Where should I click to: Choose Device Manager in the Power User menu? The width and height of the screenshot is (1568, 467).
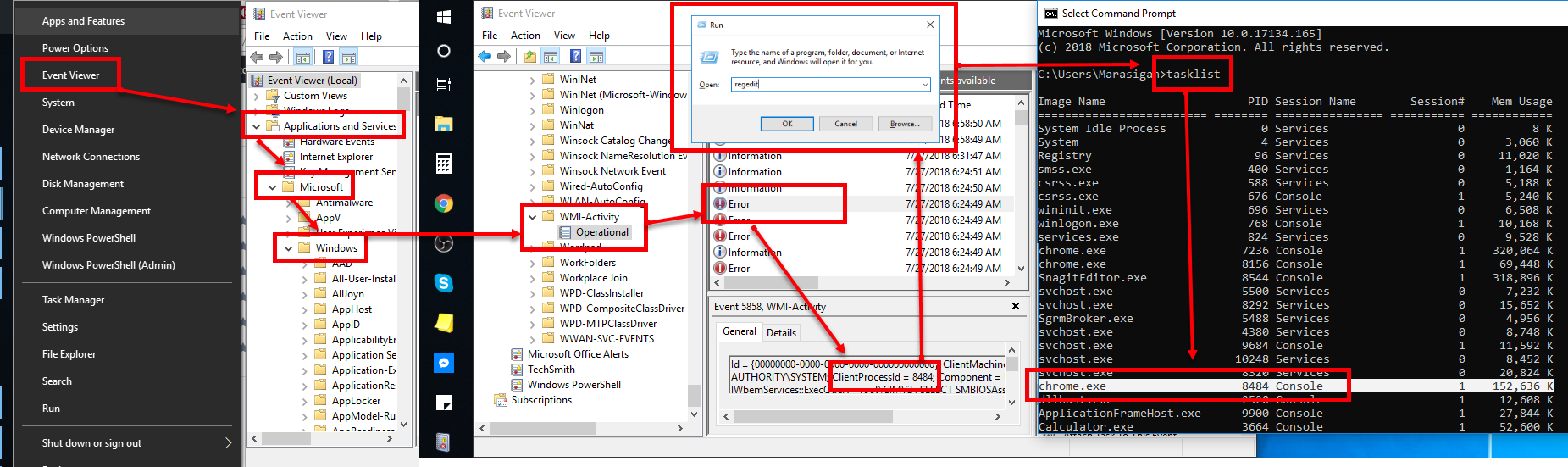pos(78,130)
